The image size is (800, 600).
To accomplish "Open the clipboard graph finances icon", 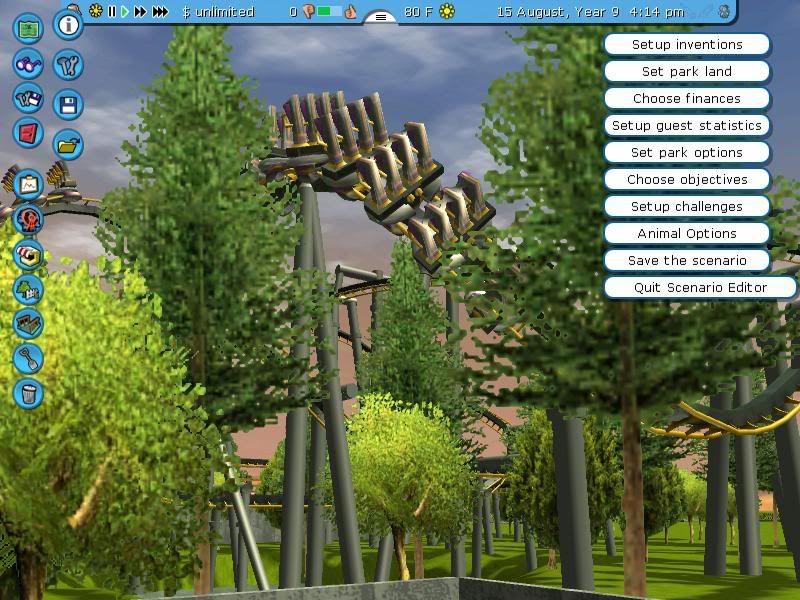I will click(28, 184).
